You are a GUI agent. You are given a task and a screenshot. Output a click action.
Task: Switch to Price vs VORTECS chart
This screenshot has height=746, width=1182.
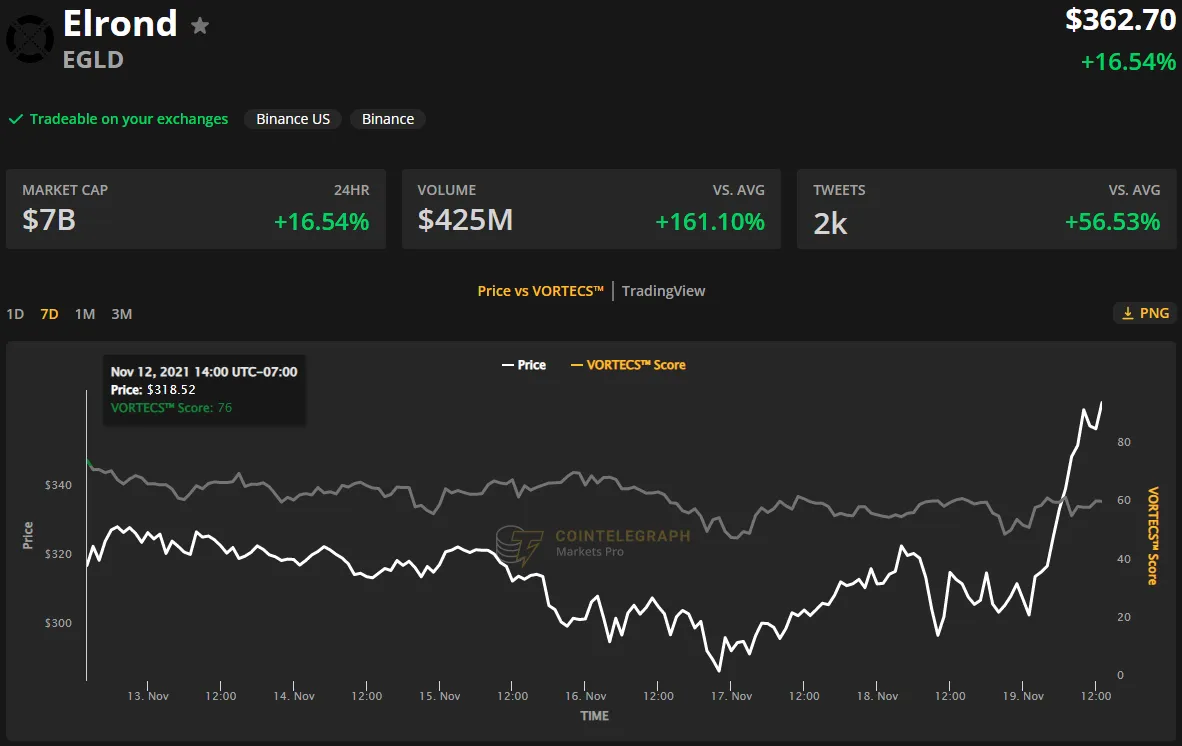(540, 291)
